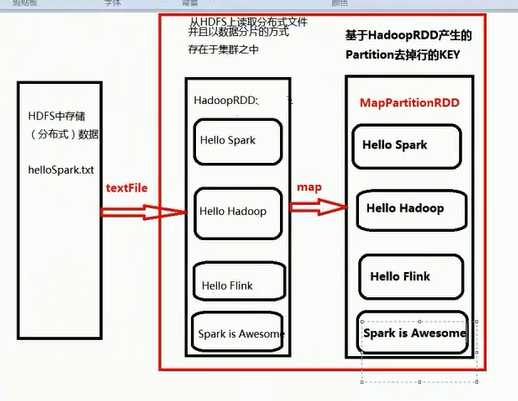The image size is (518, 401).
Task: Click the red arrow shape under "textFile"
Action: pyautogui.click(x=143, y=212)
